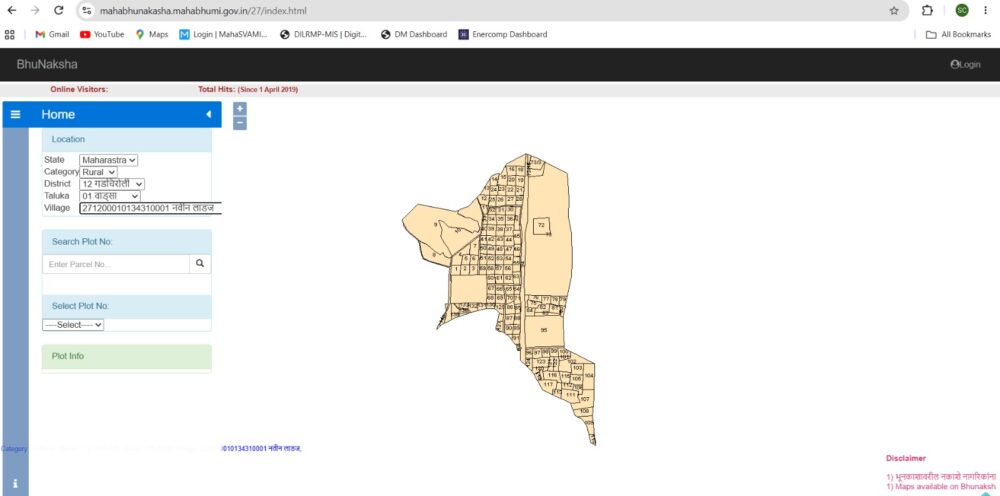Select plot 117 on the map
Screen dimensions: 1000x496
[x=548, y=385]
